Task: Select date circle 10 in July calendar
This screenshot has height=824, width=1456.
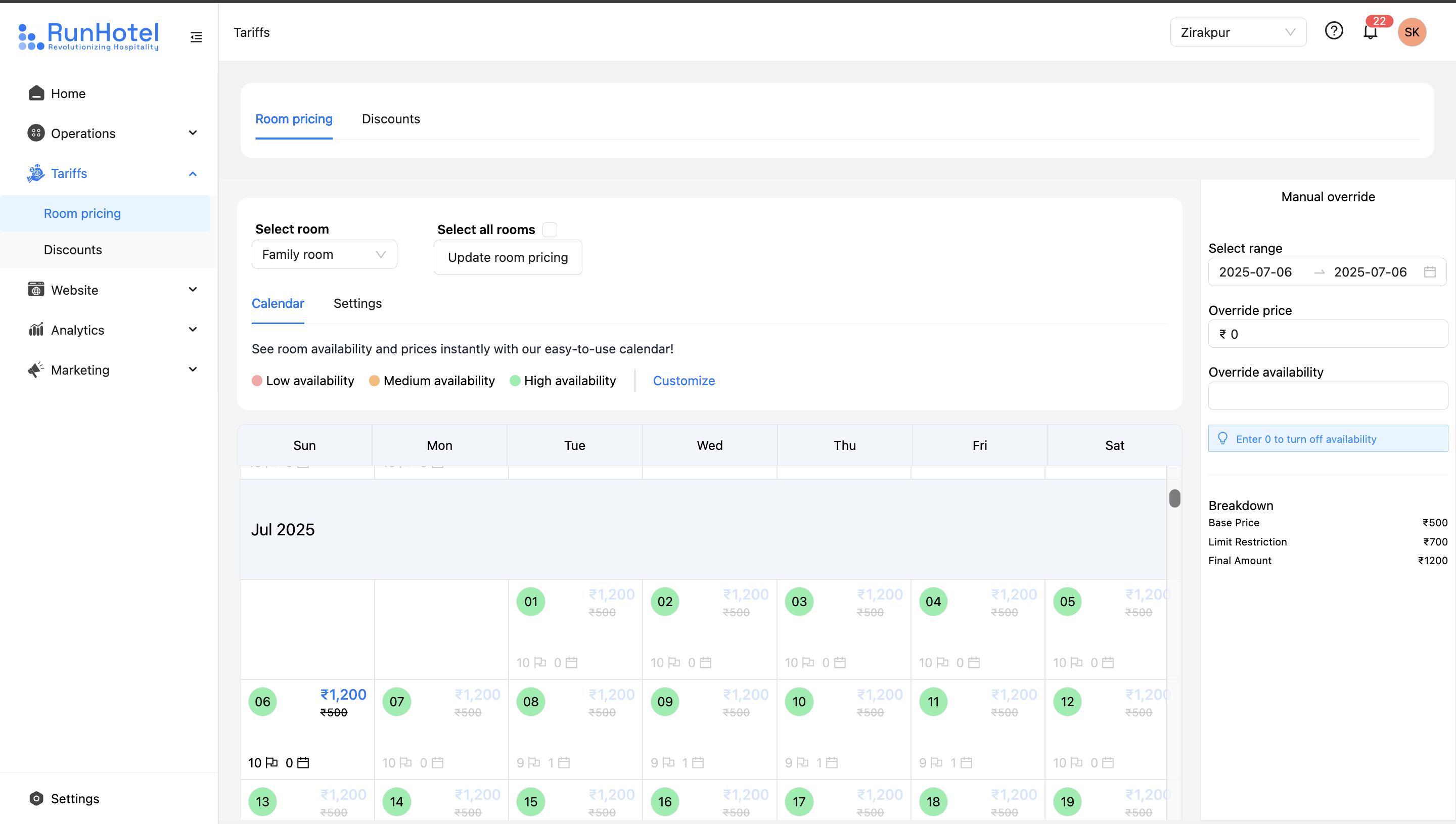Action: click(799, 702)
